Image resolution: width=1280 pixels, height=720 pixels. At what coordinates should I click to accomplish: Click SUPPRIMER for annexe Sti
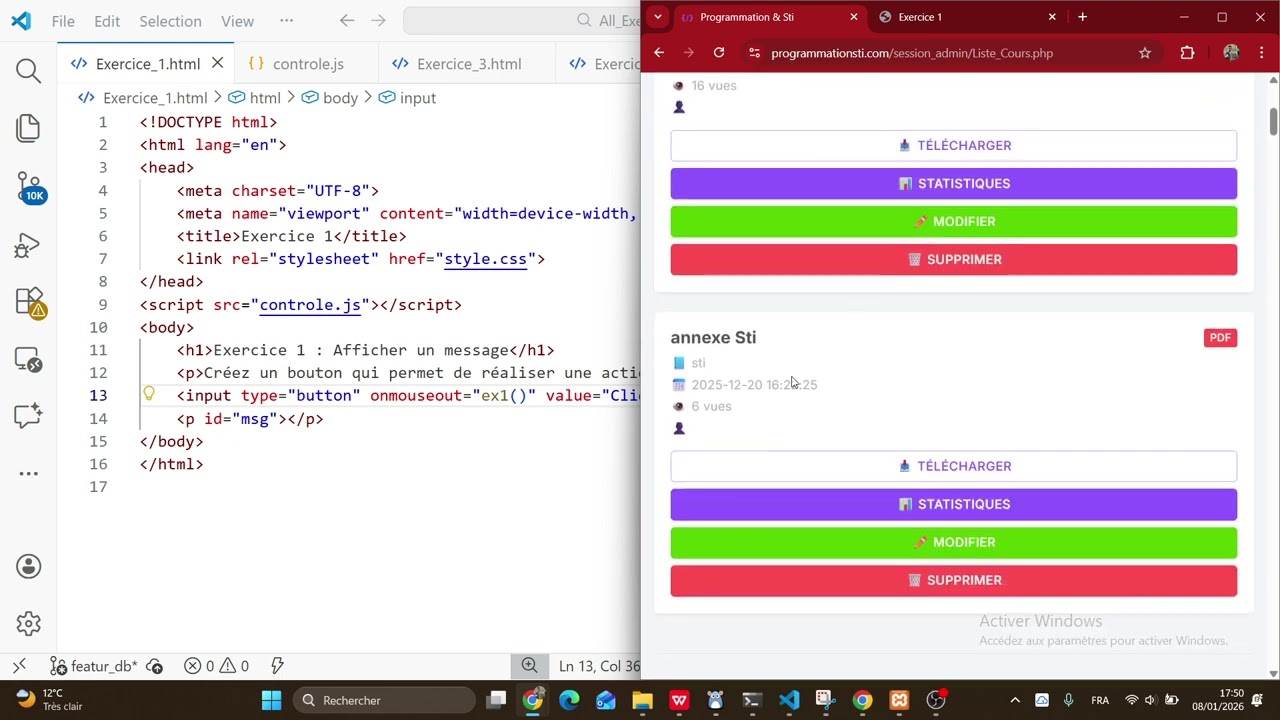click(953, 580)
